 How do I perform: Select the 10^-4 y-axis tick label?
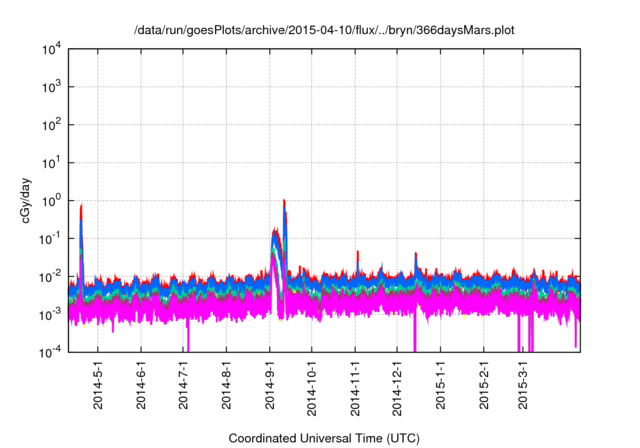(x=51, y=352)
